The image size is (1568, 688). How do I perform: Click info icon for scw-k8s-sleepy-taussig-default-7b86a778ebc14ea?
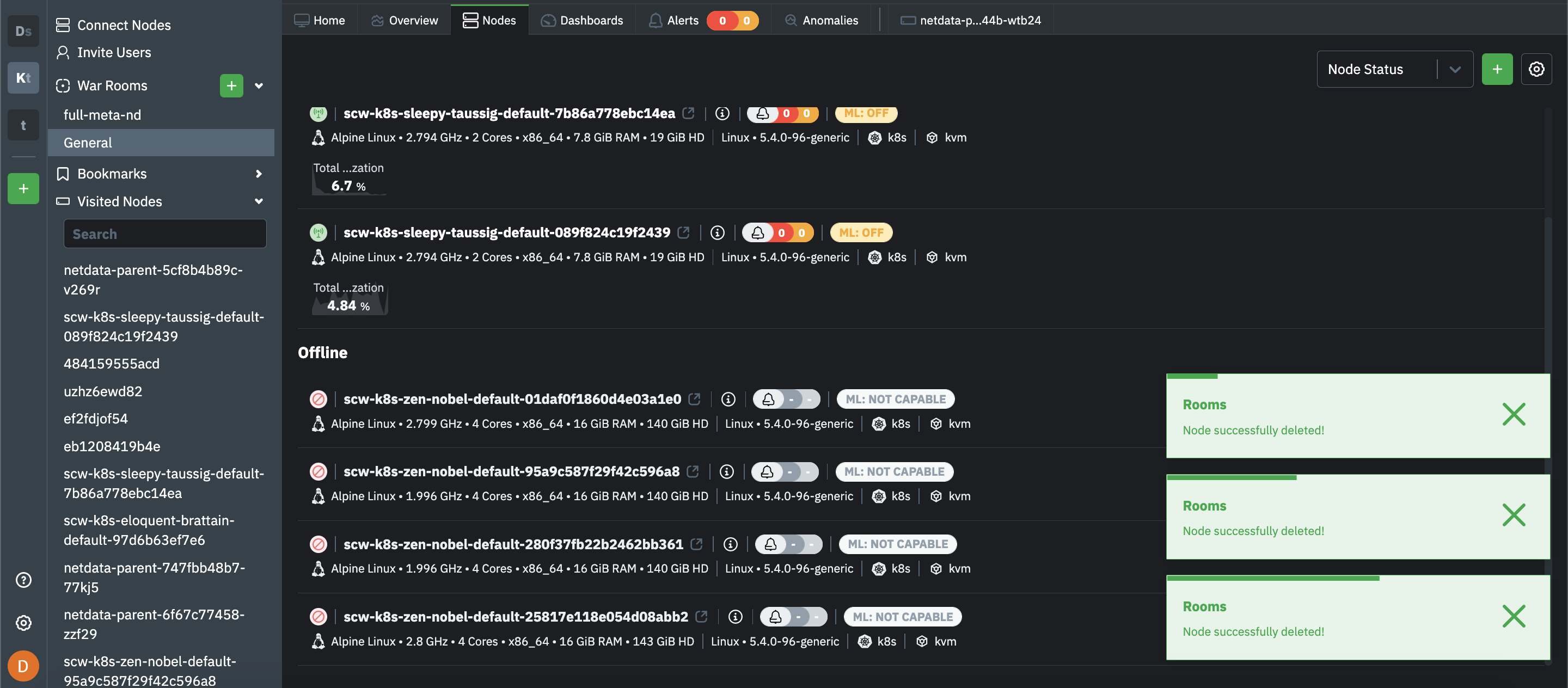722,113
